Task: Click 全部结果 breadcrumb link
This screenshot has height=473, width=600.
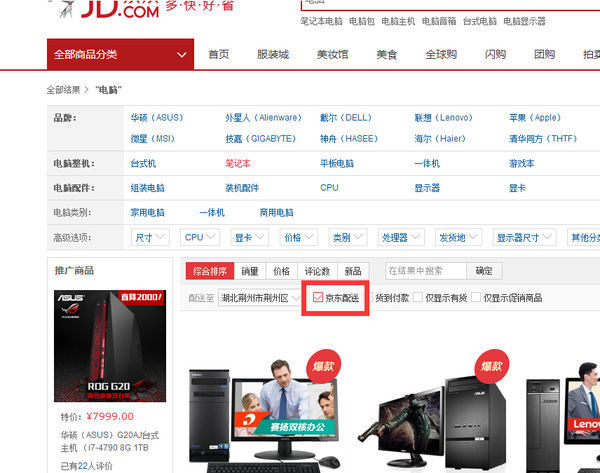Action: click(63, 90)
